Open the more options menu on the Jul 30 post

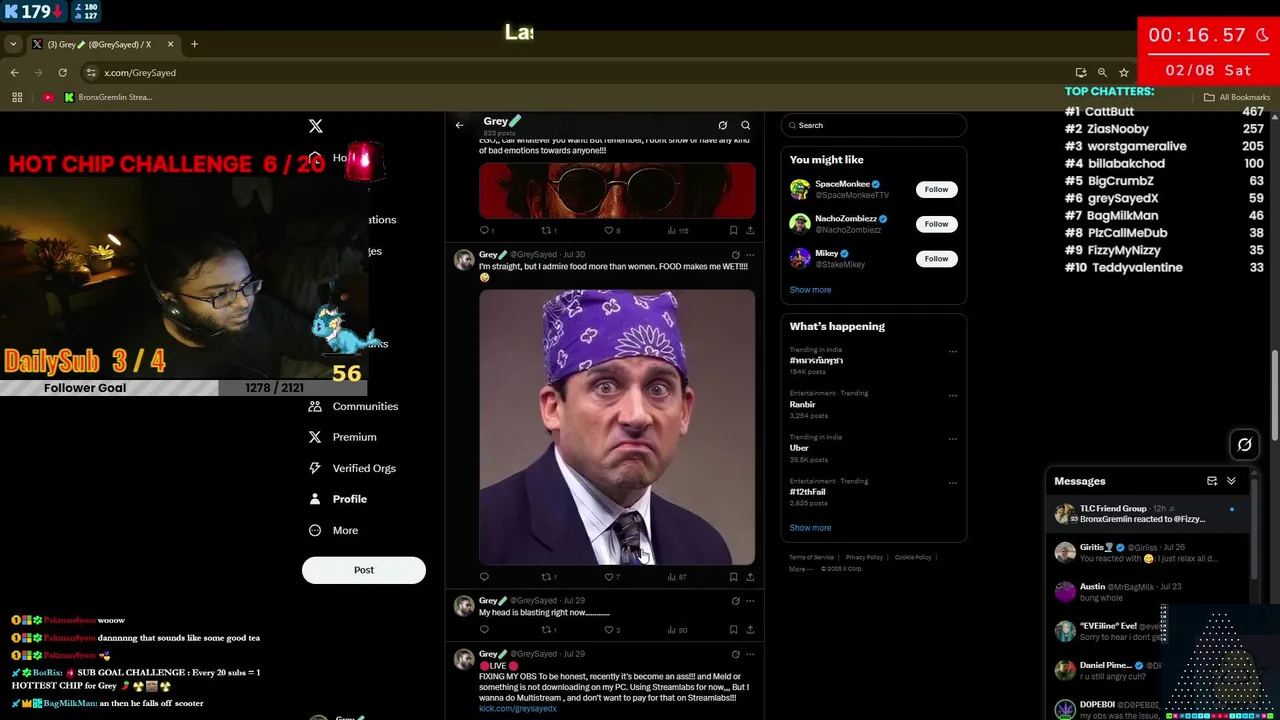[750, 255]
